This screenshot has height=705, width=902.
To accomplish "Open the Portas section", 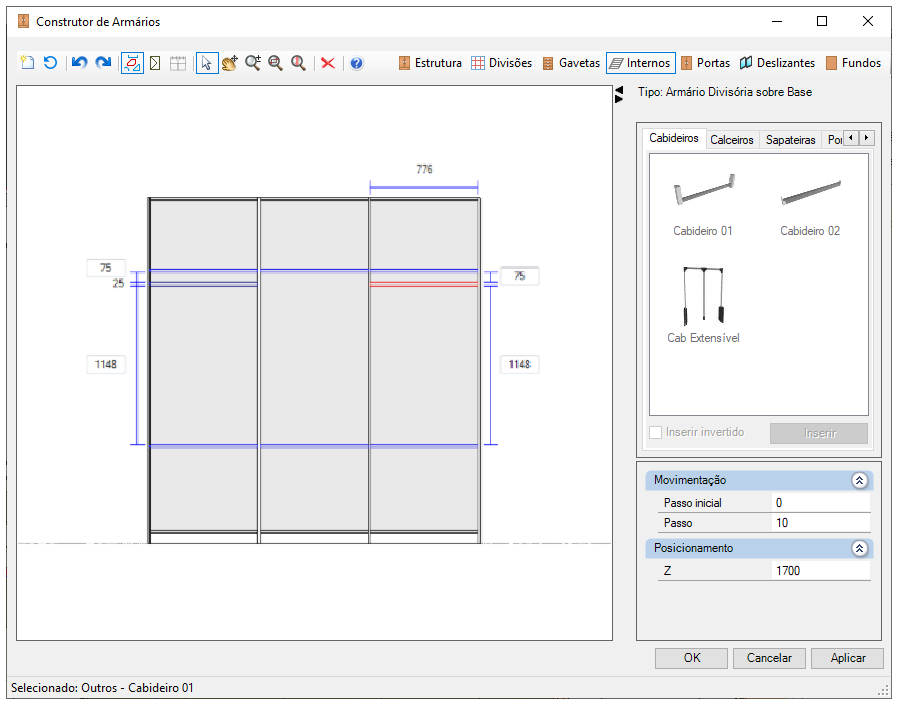I will point(705,63).
